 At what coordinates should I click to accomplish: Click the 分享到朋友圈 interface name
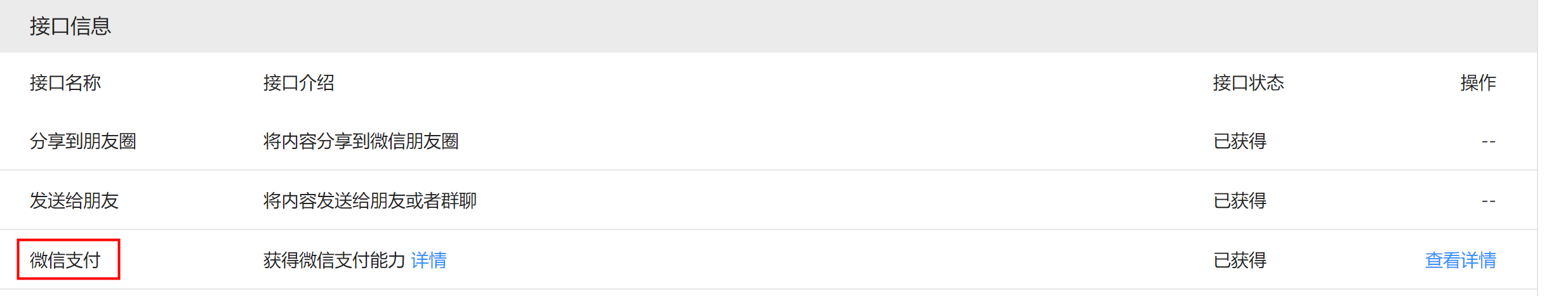pos(83,141)
